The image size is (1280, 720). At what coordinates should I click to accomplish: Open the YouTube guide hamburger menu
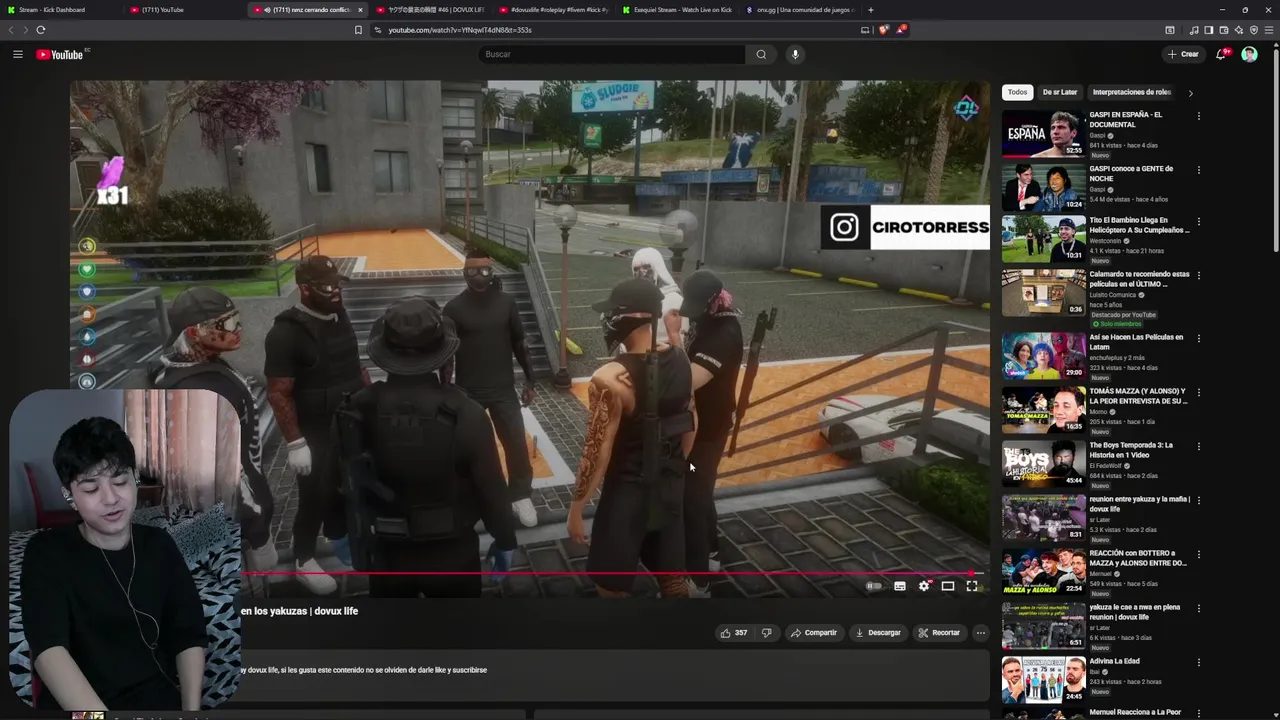18,54
